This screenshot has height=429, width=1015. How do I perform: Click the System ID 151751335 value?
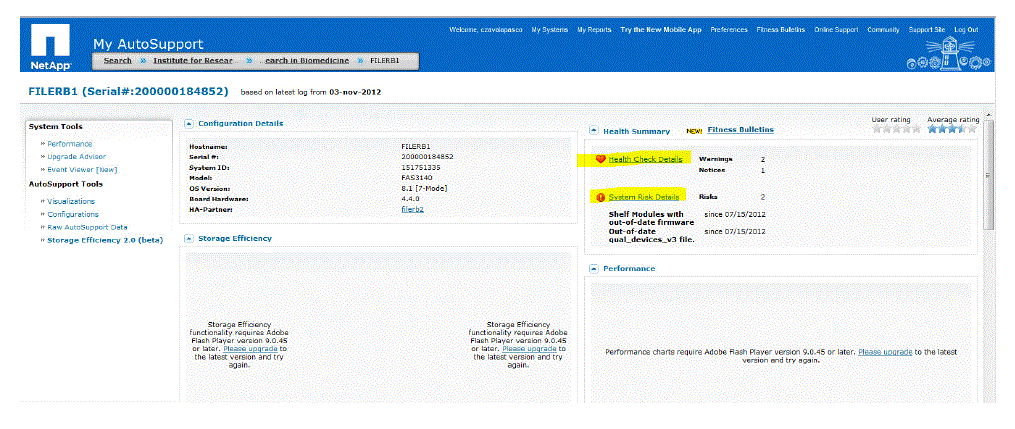[x=421, y=167]
